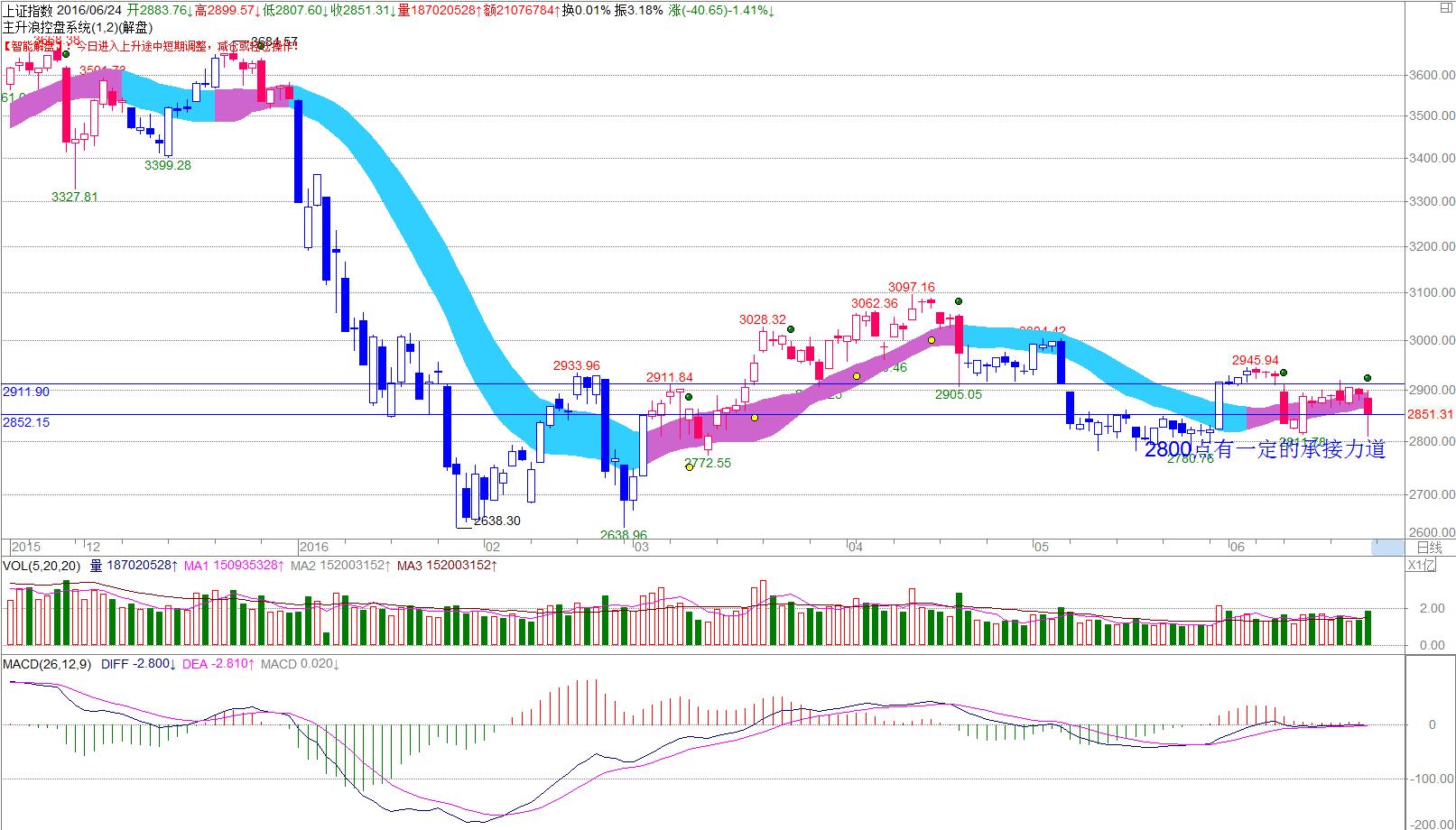Click the turnover 额21076784 value
This screenshot has height=830, width=1456.
tap(521, 10)
